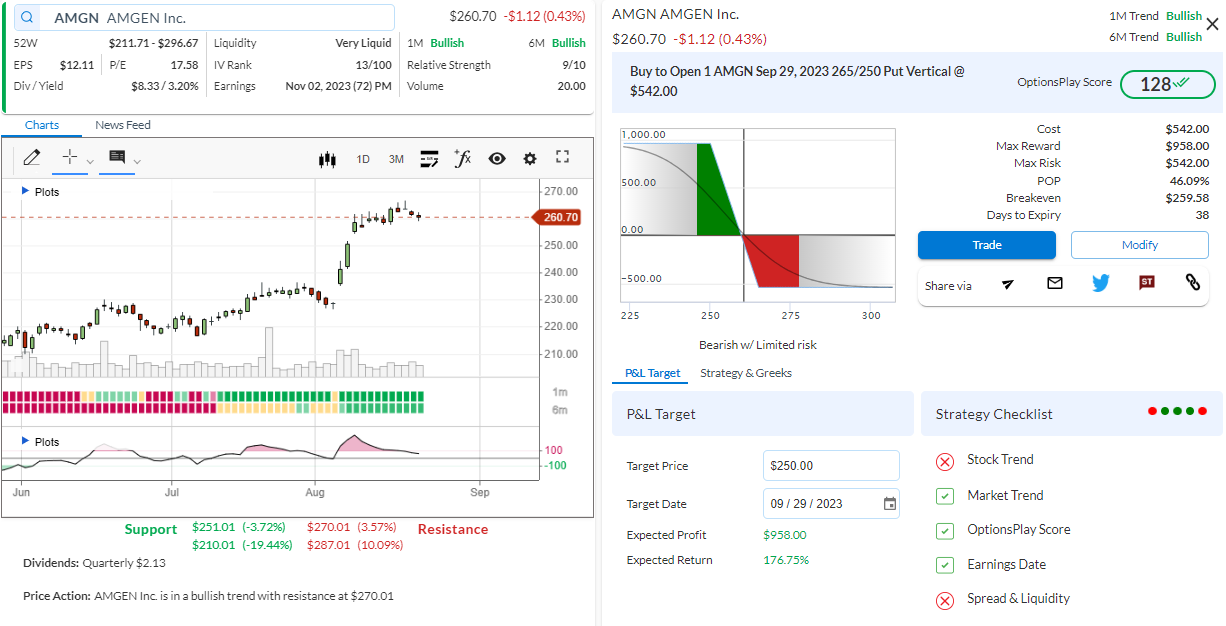Expand the upper Plots section on price chart
Viewport: 1226px width, 626px height.
(40, 192)
